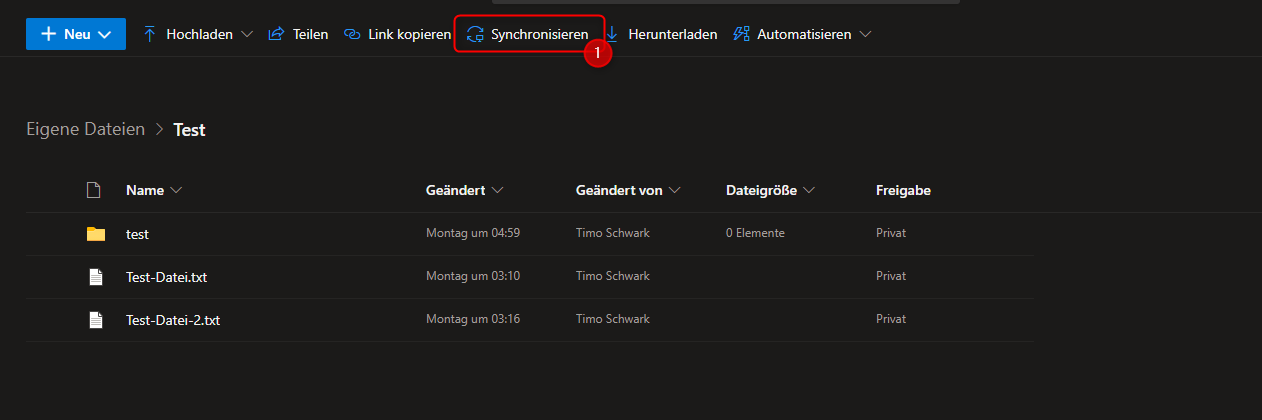Click the file type column header icon

(94, 190)
